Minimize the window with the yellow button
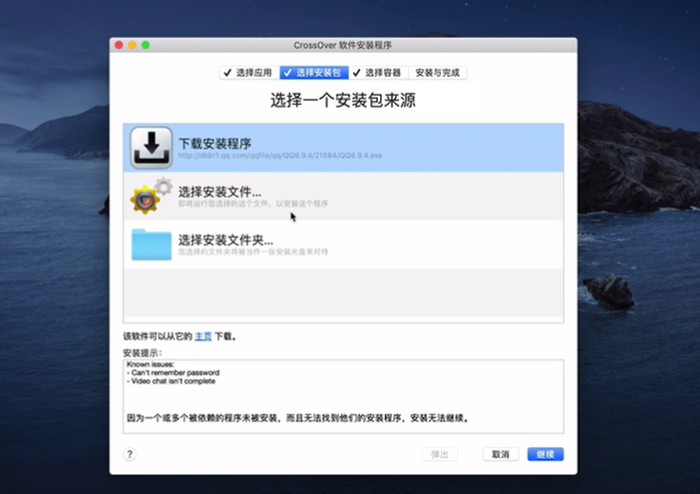This screenshot has width=700, height=494. pos(132,45)
